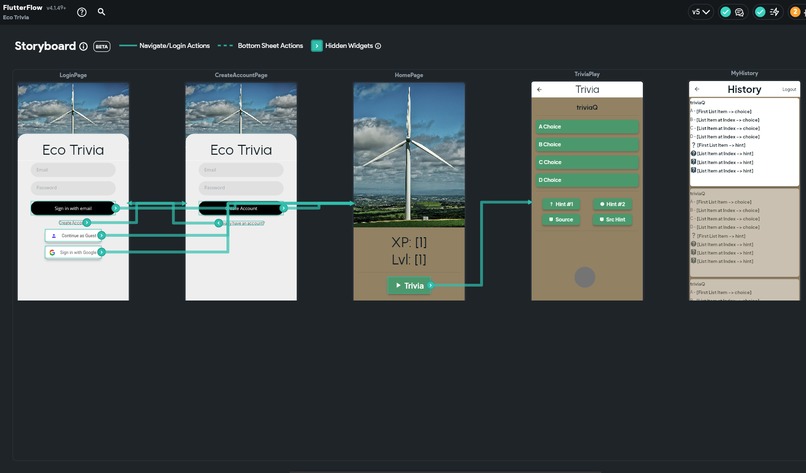Click the lightning test mode icon
Screen dimensions: 806x473
774,12
